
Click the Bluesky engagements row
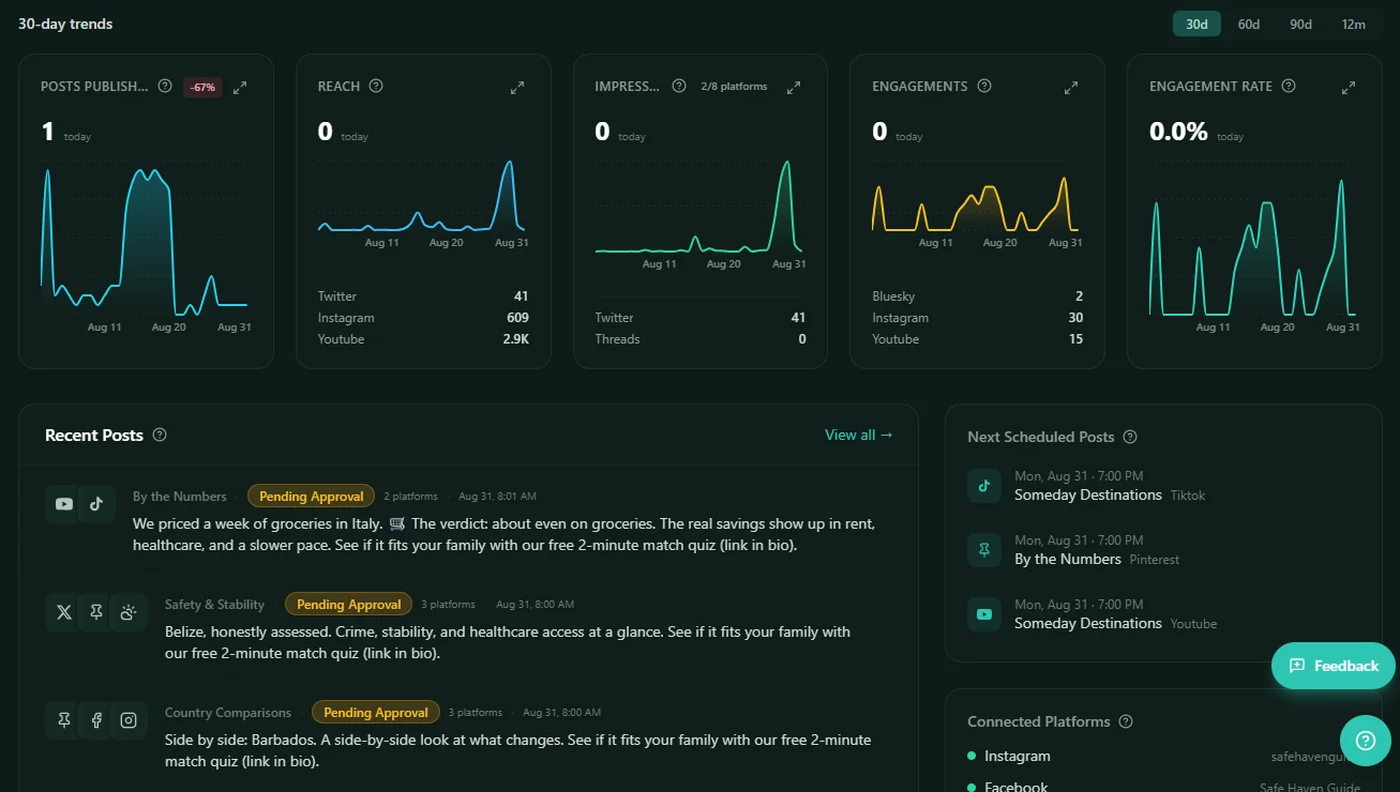pos(977,296)
